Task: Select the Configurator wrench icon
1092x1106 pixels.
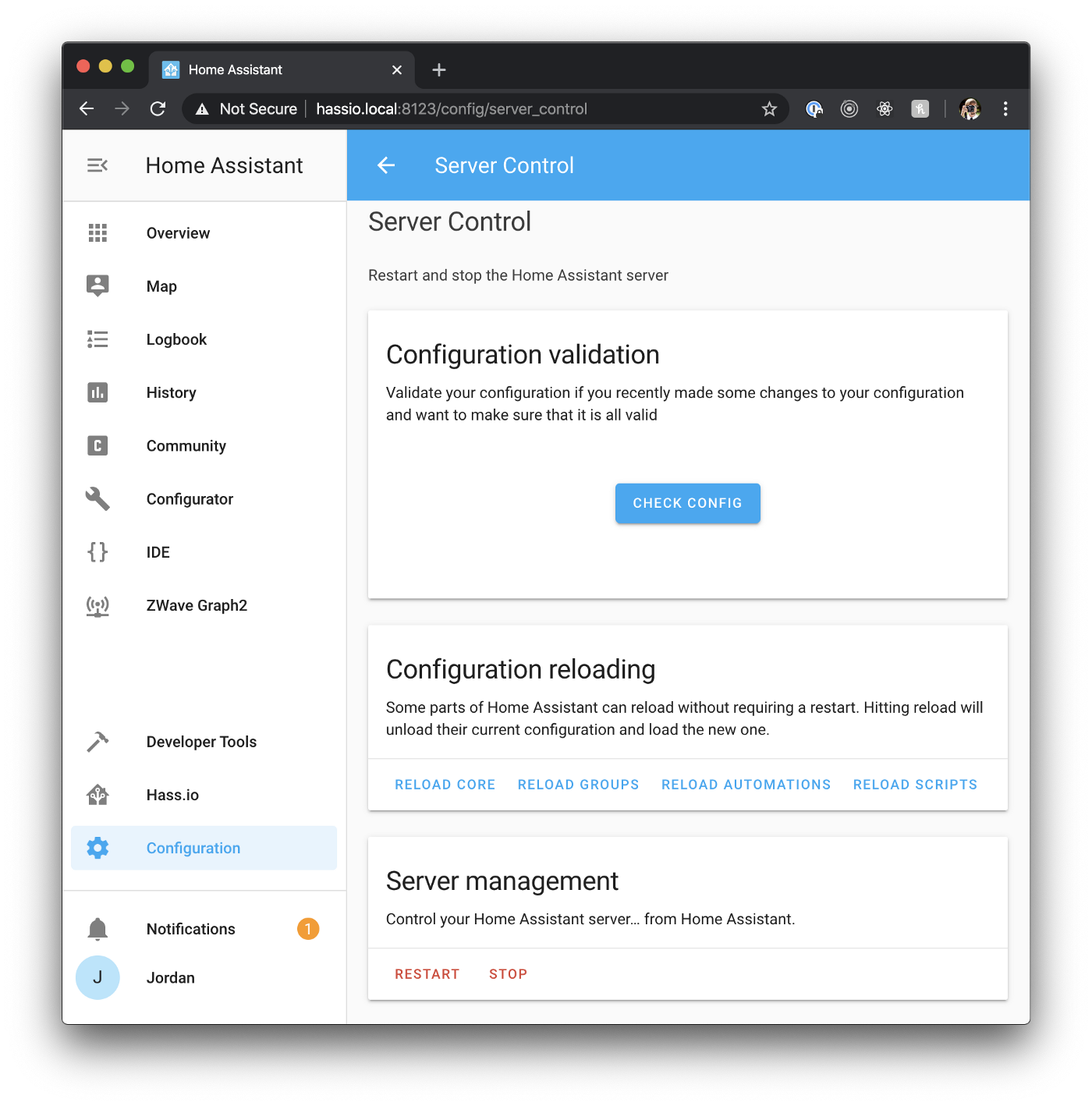Action: click(97, 498)
